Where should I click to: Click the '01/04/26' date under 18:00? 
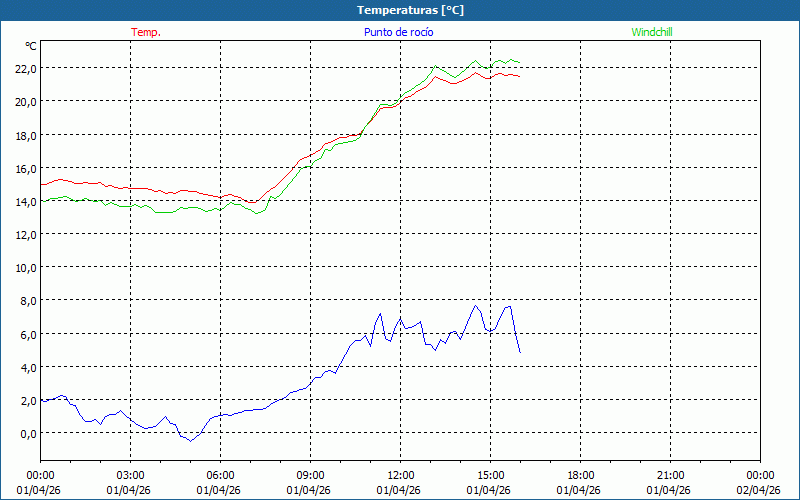click(579, 490)
